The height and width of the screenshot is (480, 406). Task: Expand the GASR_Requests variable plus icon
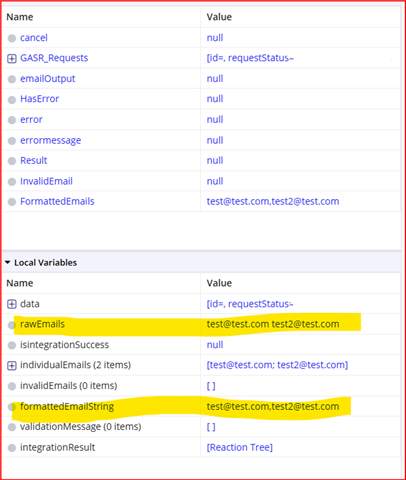(x=12, y=59)
